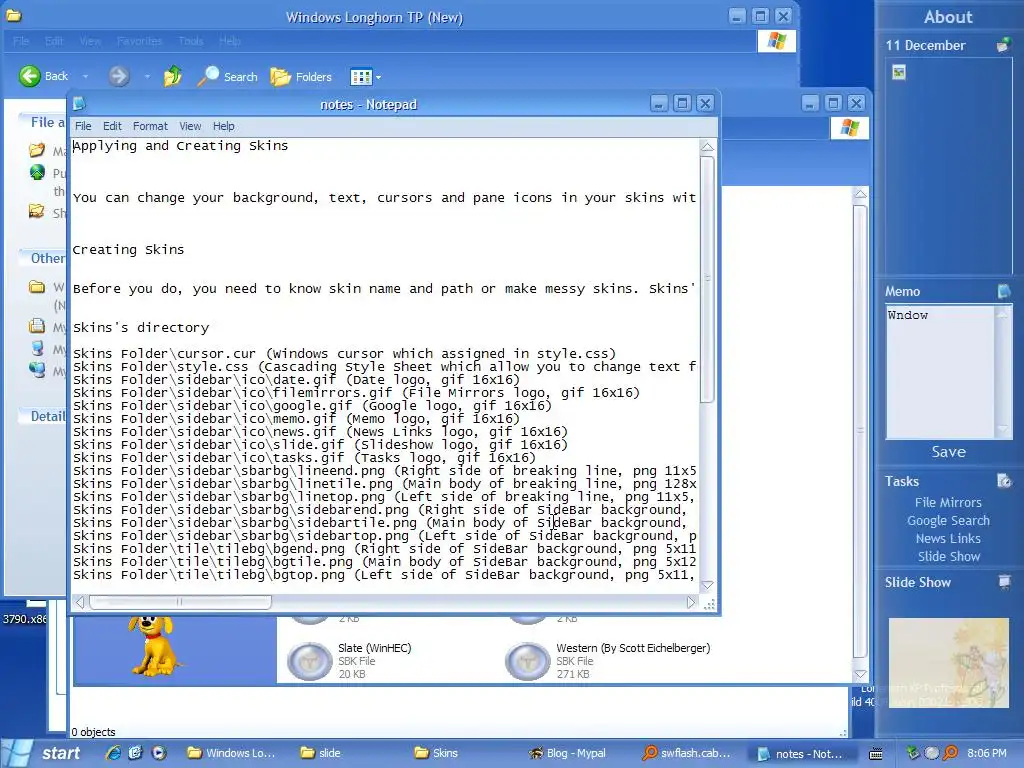Click the folder icon in Longhorn title bar
The height and width of the screenshot is (768, 1024).
[x=13, y=16]
